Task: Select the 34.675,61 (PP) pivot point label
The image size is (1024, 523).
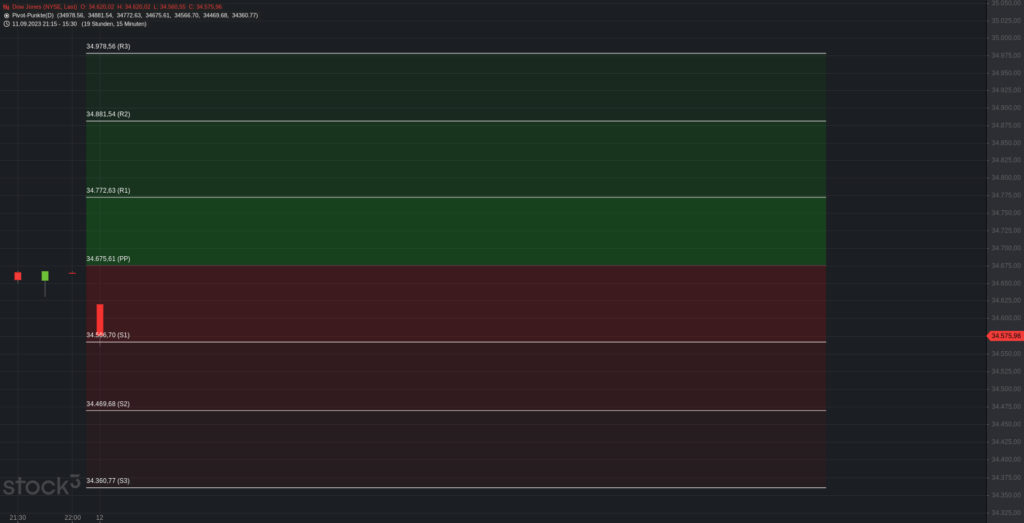Action: (x=108, y=259)
